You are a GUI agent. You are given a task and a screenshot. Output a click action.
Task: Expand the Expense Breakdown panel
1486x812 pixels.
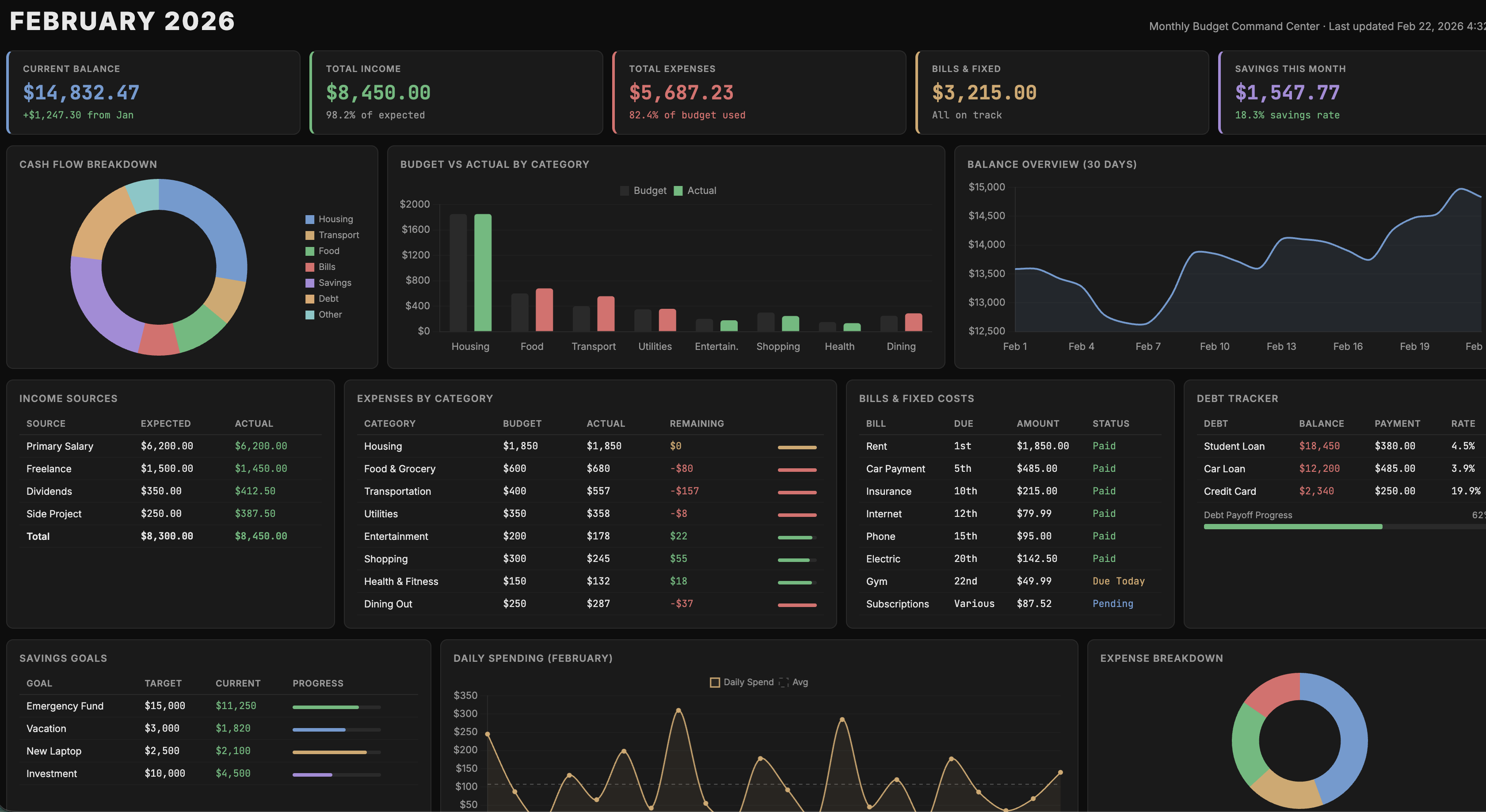1161,657
